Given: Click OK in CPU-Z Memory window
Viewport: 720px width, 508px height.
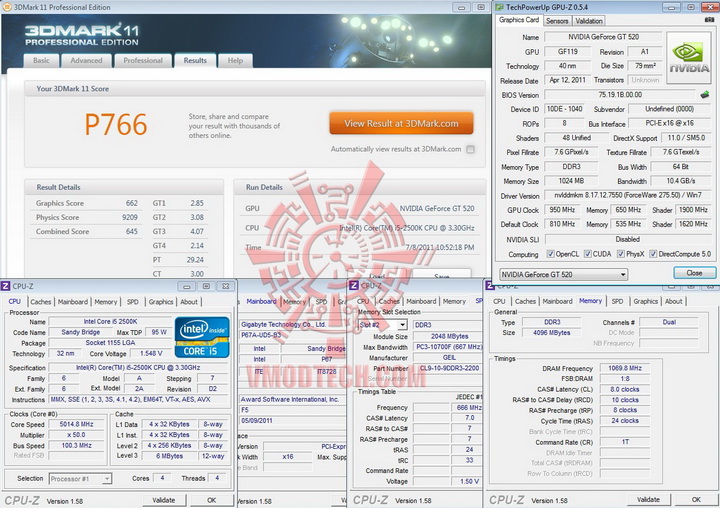Looking at the screenshot, I should click(696, 499).
